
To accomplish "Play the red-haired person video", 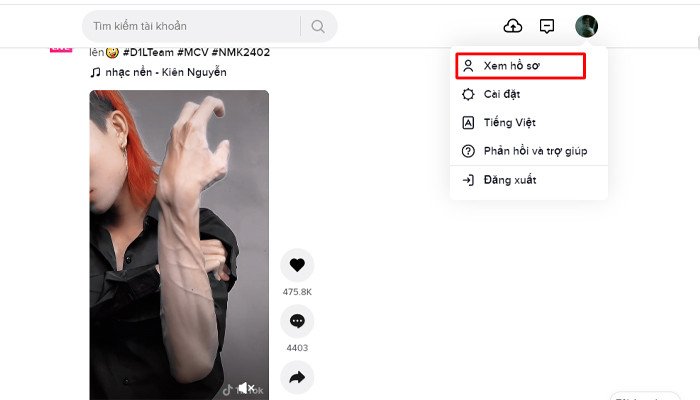I will pos(179,245).
